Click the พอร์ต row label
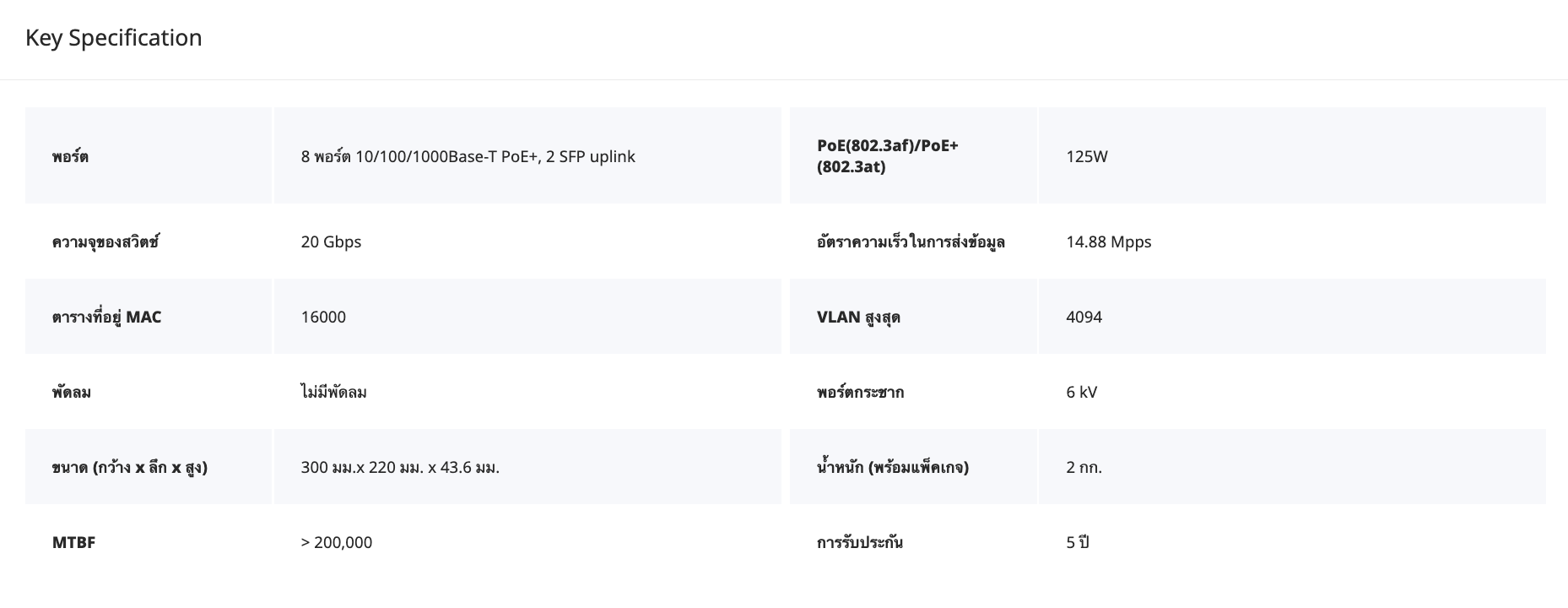 70,156
